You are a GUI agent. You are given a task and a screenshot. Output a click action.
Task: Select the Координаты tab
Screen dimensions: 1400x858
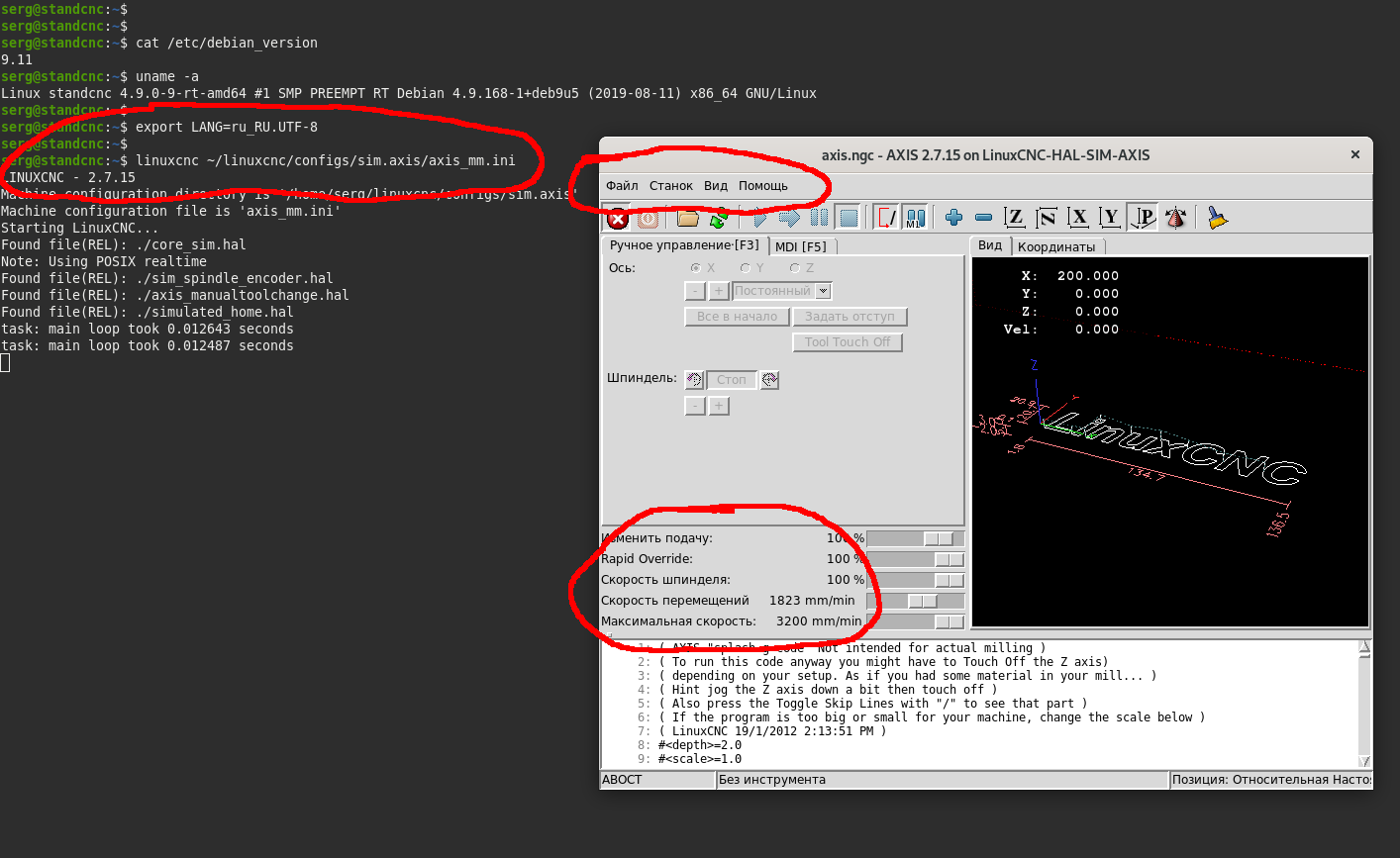click(x=1056, y=246)
